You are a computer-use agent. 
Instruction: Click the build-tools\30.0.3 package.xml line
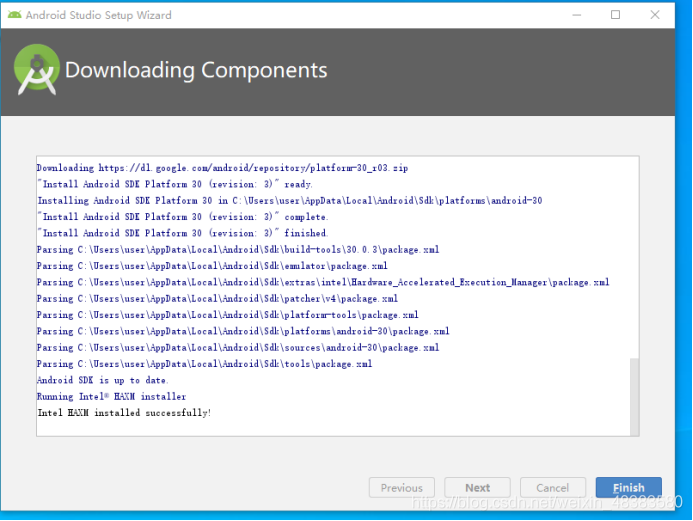(x=238, y=250)
